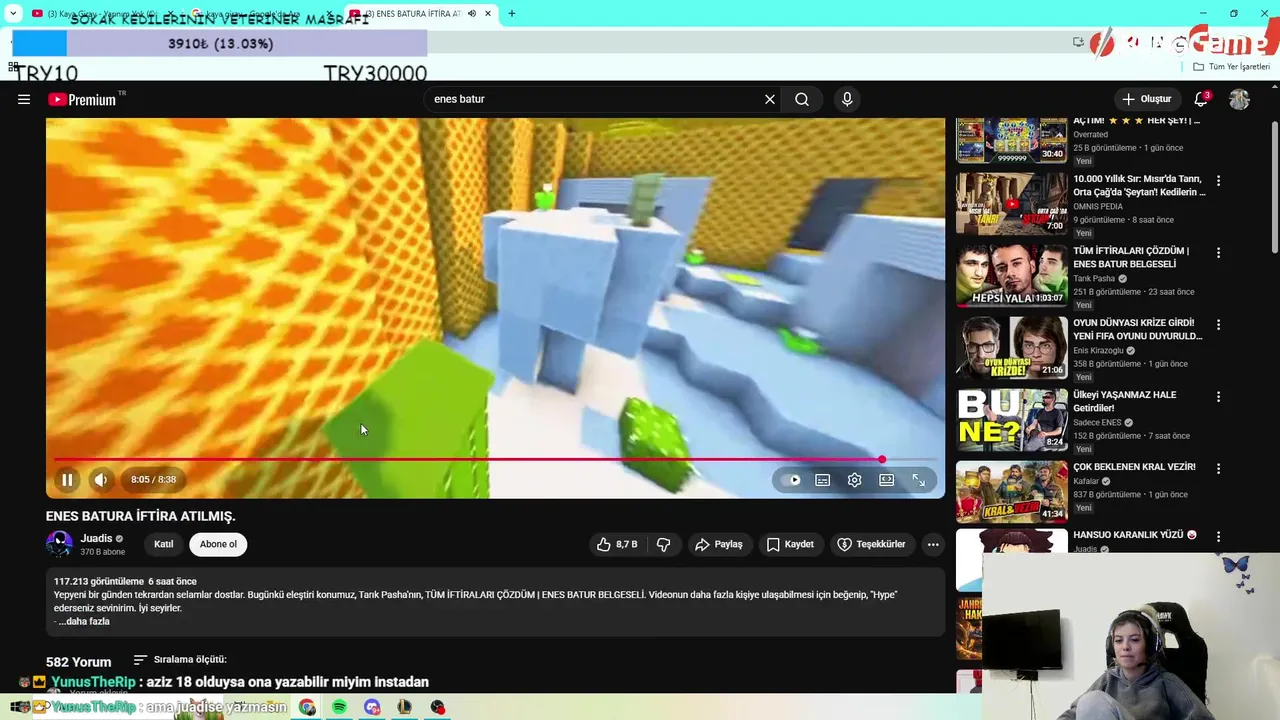Open the tab search dropdown arrow

(13, 13)
